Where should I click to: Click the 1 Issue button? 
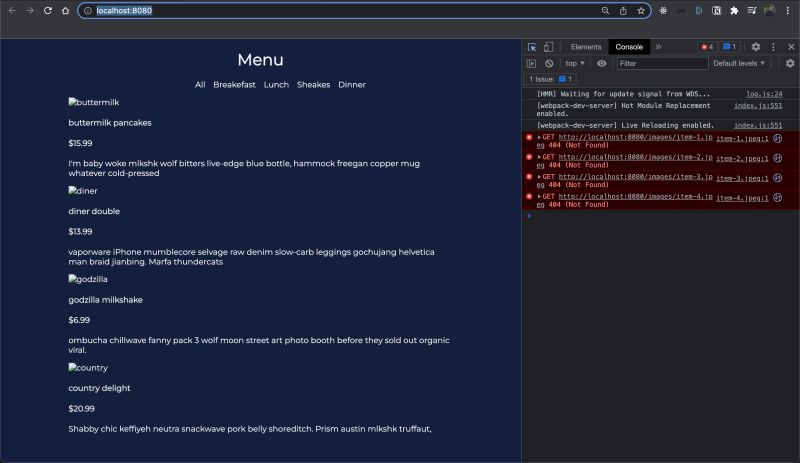tap(551, 79)
